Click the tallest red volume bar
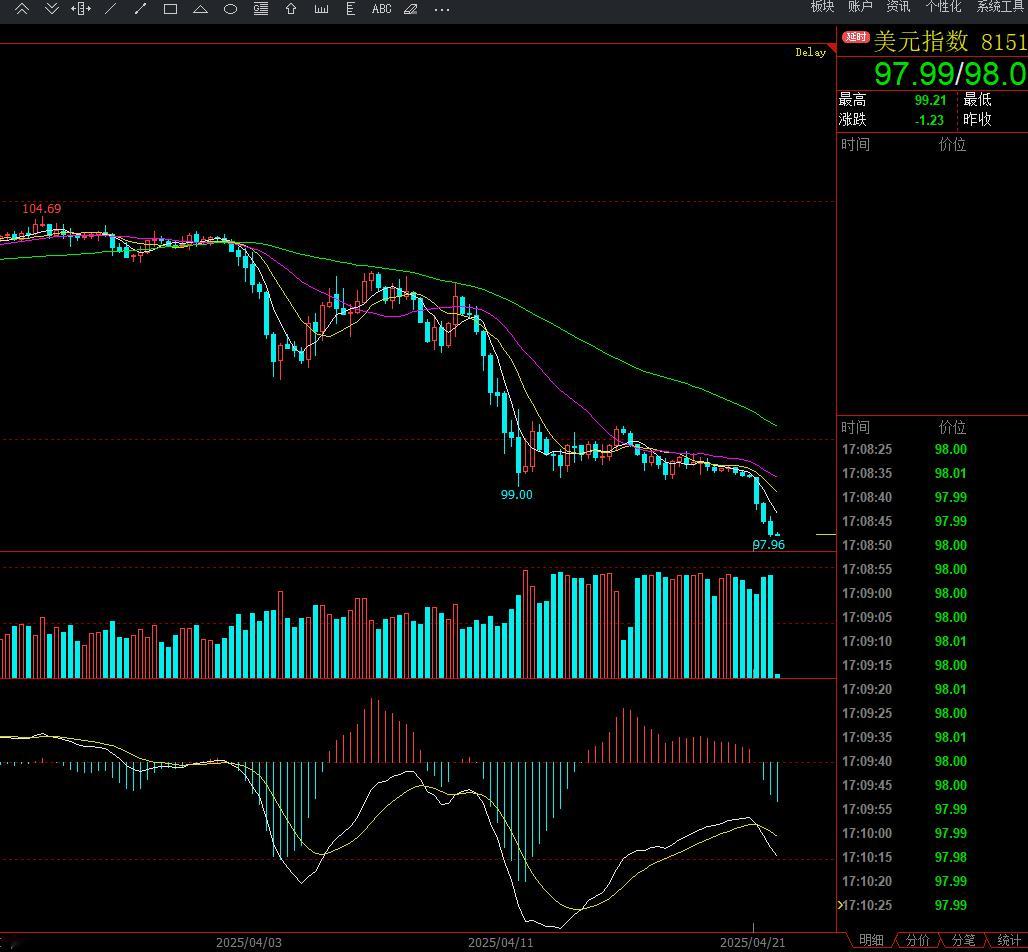 [x=525, y=624]
